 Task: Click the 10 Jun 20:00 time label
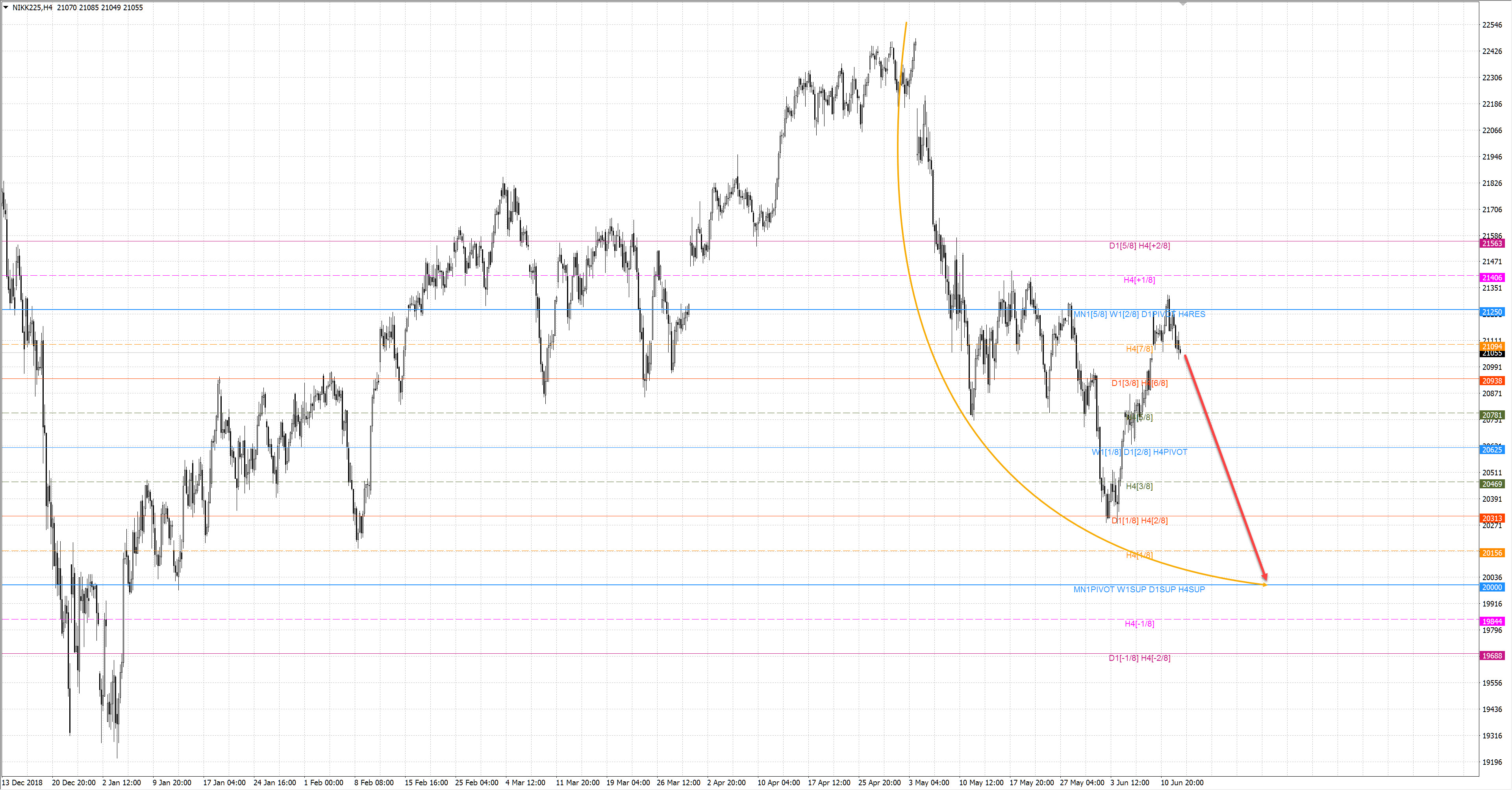[x=1182, y=783]
